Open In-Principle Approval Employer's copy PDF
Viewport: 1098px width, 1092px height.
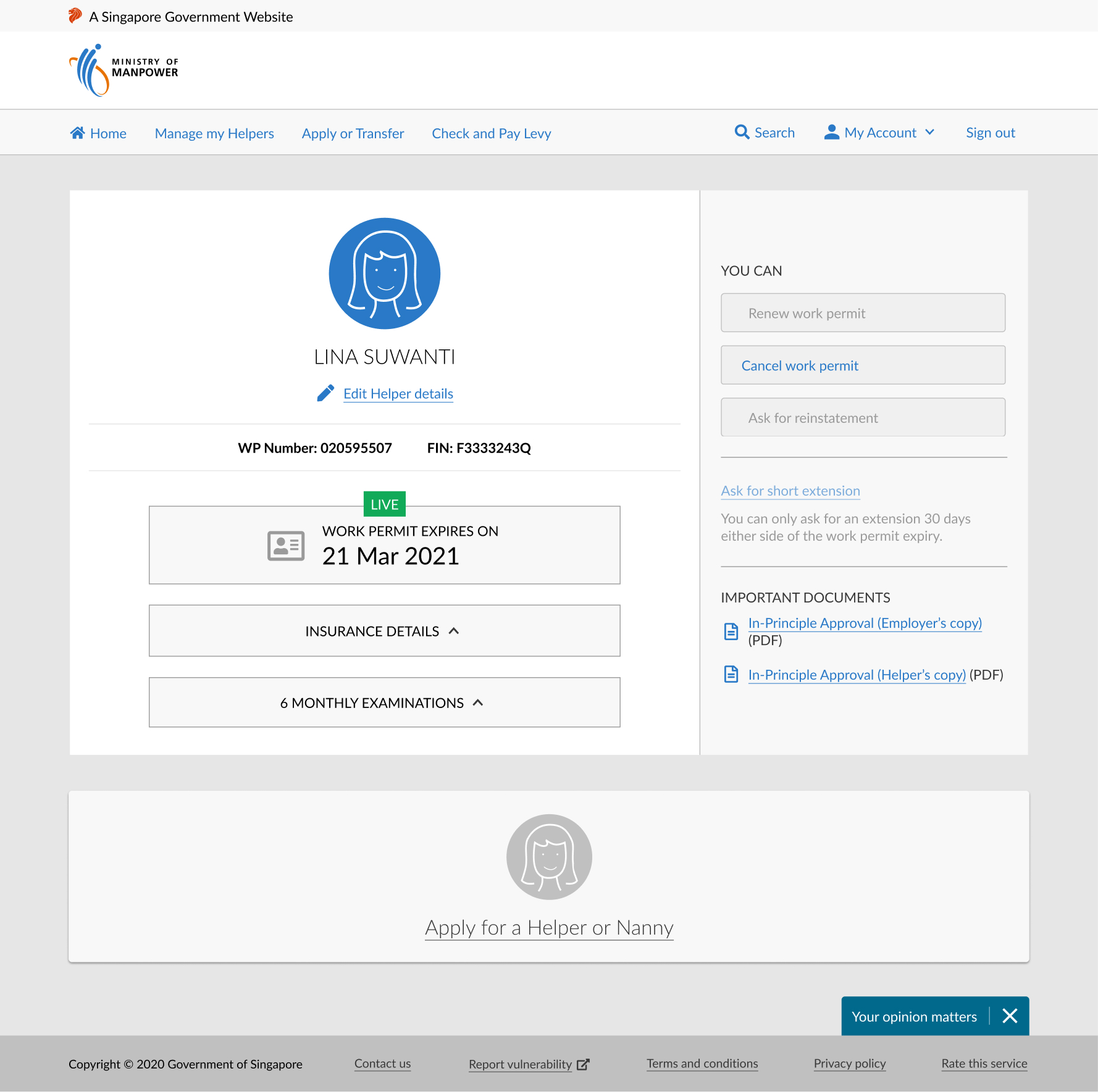click(x=865, y=623)
